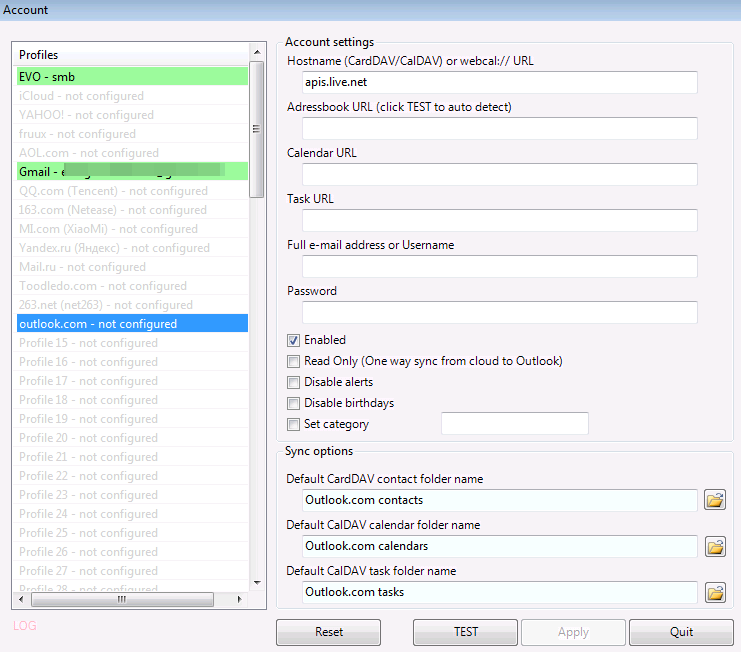Select Profile 21 in the list
Screen dimensions: 741x652
(x=132, y=456)
